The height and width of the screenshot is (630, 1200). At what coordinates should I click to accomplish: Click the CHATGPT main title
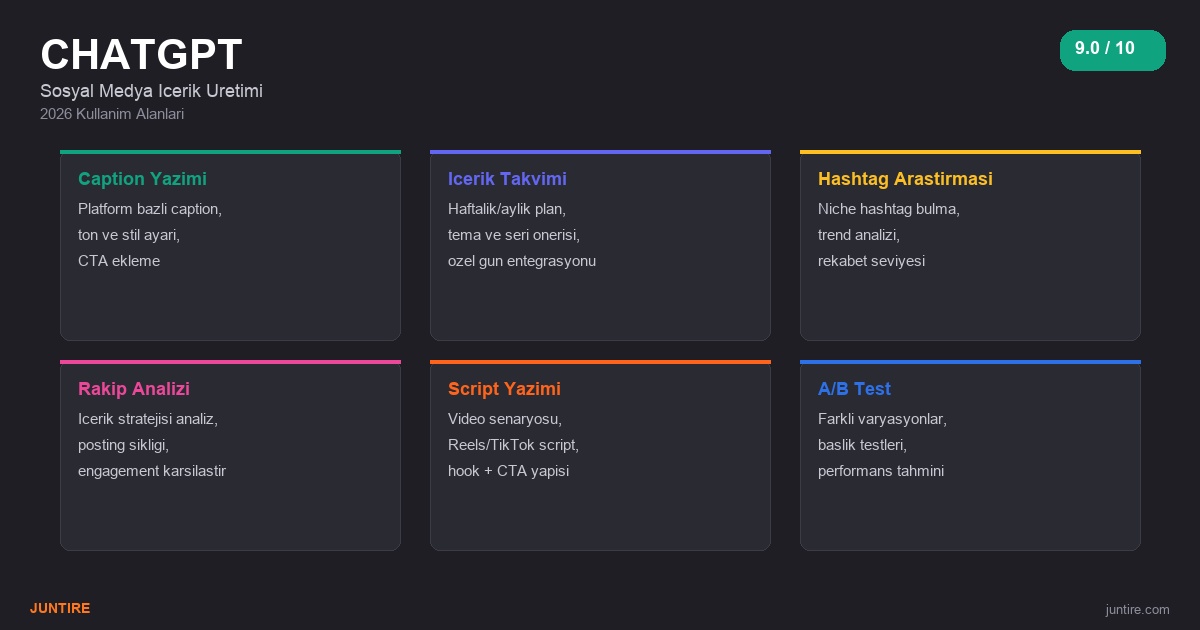pos(141,54)
